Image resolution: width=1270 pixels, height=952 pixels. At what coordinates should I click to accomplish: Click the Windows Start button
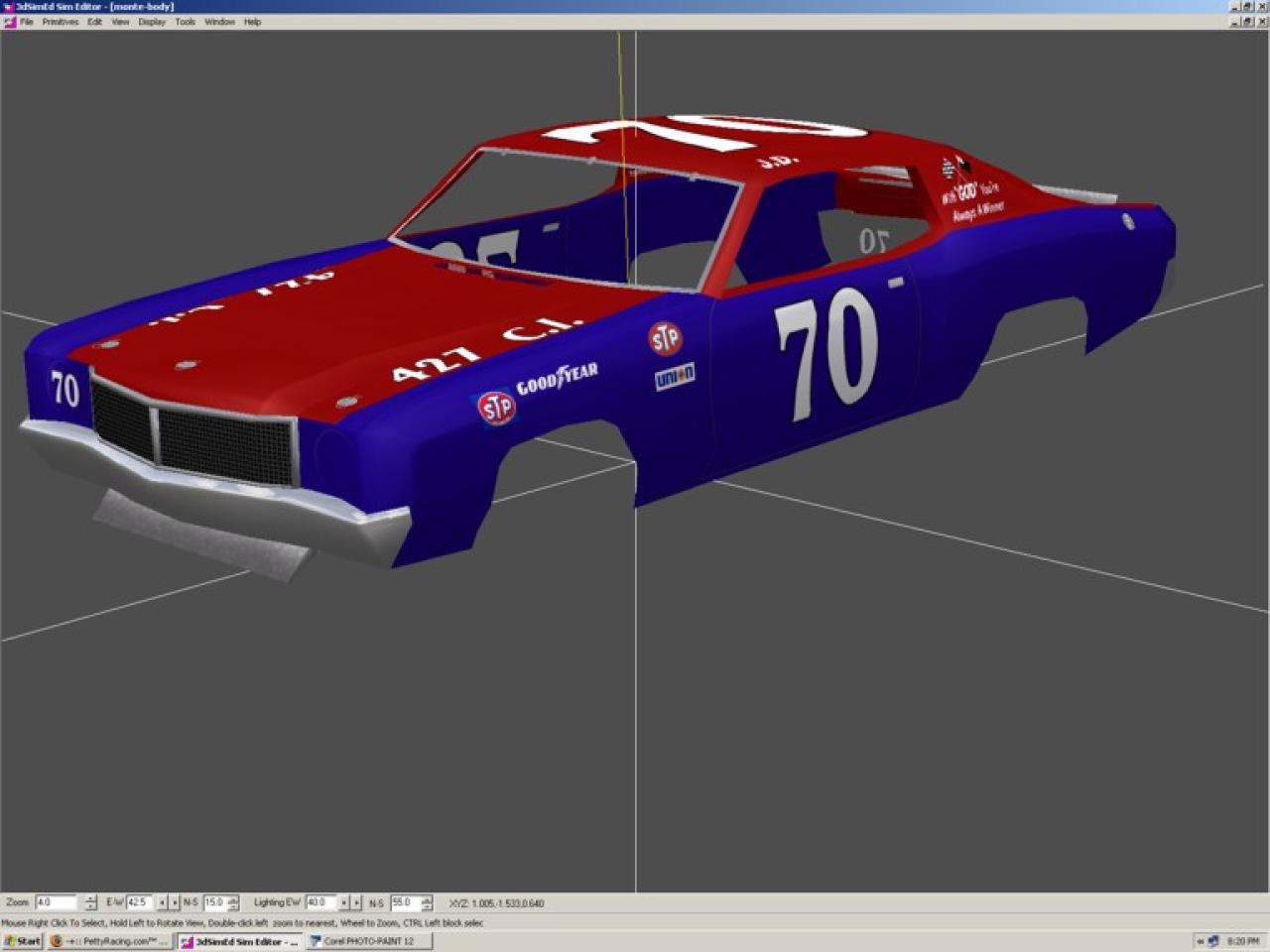22,941
